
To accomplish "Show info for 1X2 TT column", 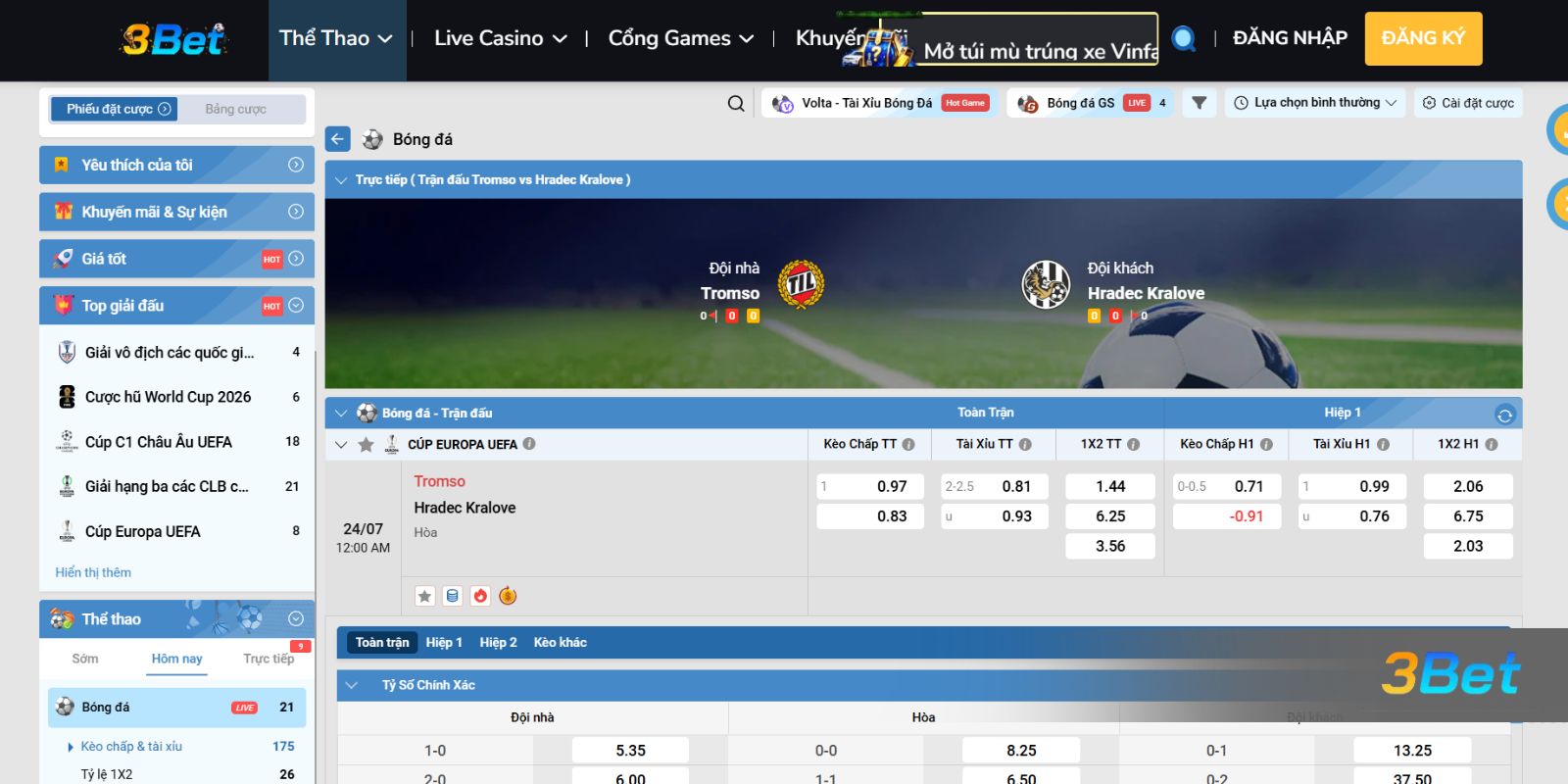I will [x=1133, y=444].
